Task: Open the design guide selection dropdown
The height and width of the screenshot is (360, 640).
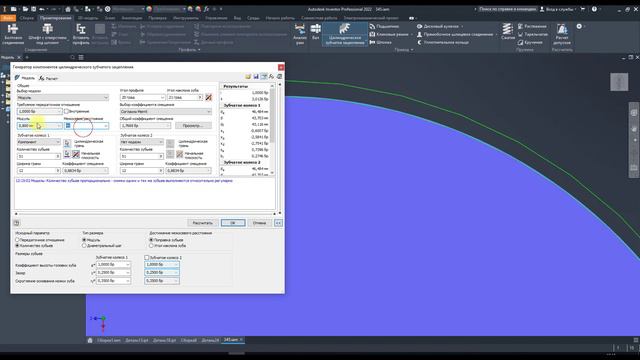Action: 63,98
